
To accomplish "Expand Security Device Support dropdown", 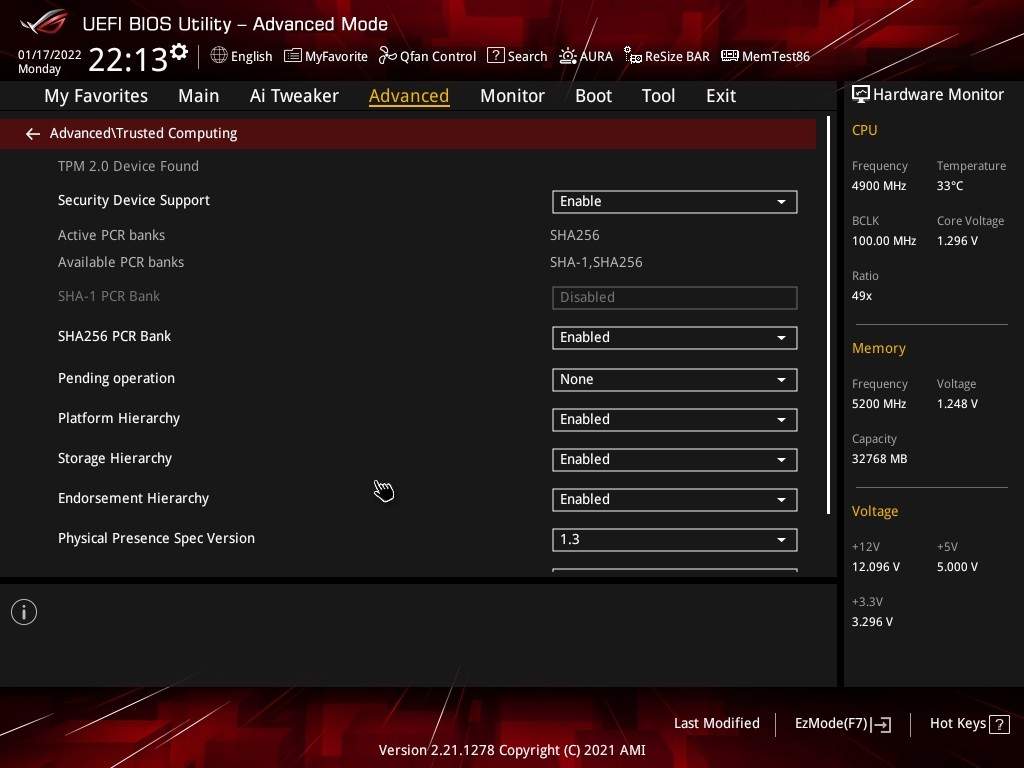I will [x=674, y=201].
